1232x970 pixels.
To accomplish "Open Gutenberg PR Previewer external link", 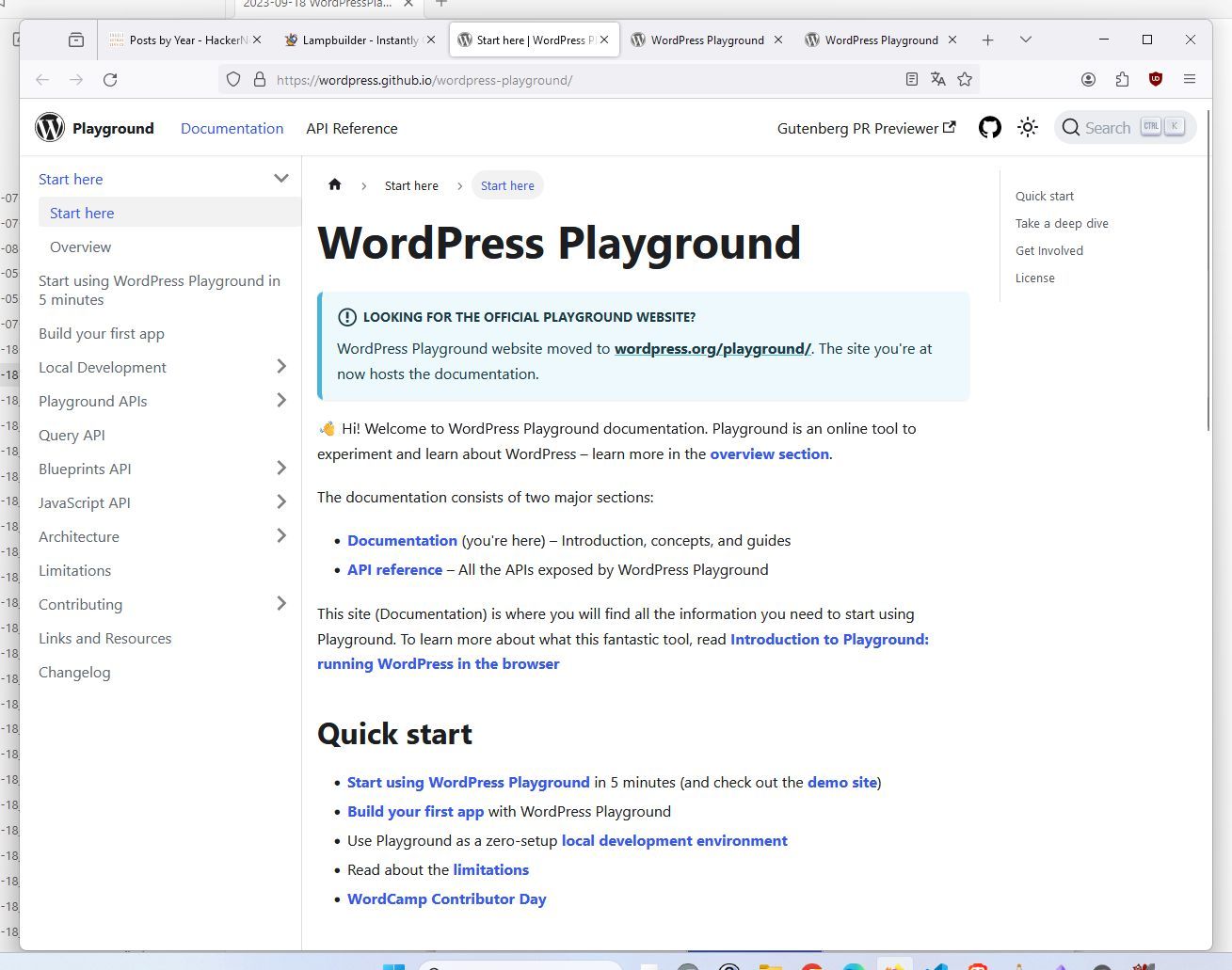I will click(x=866, y=128).
